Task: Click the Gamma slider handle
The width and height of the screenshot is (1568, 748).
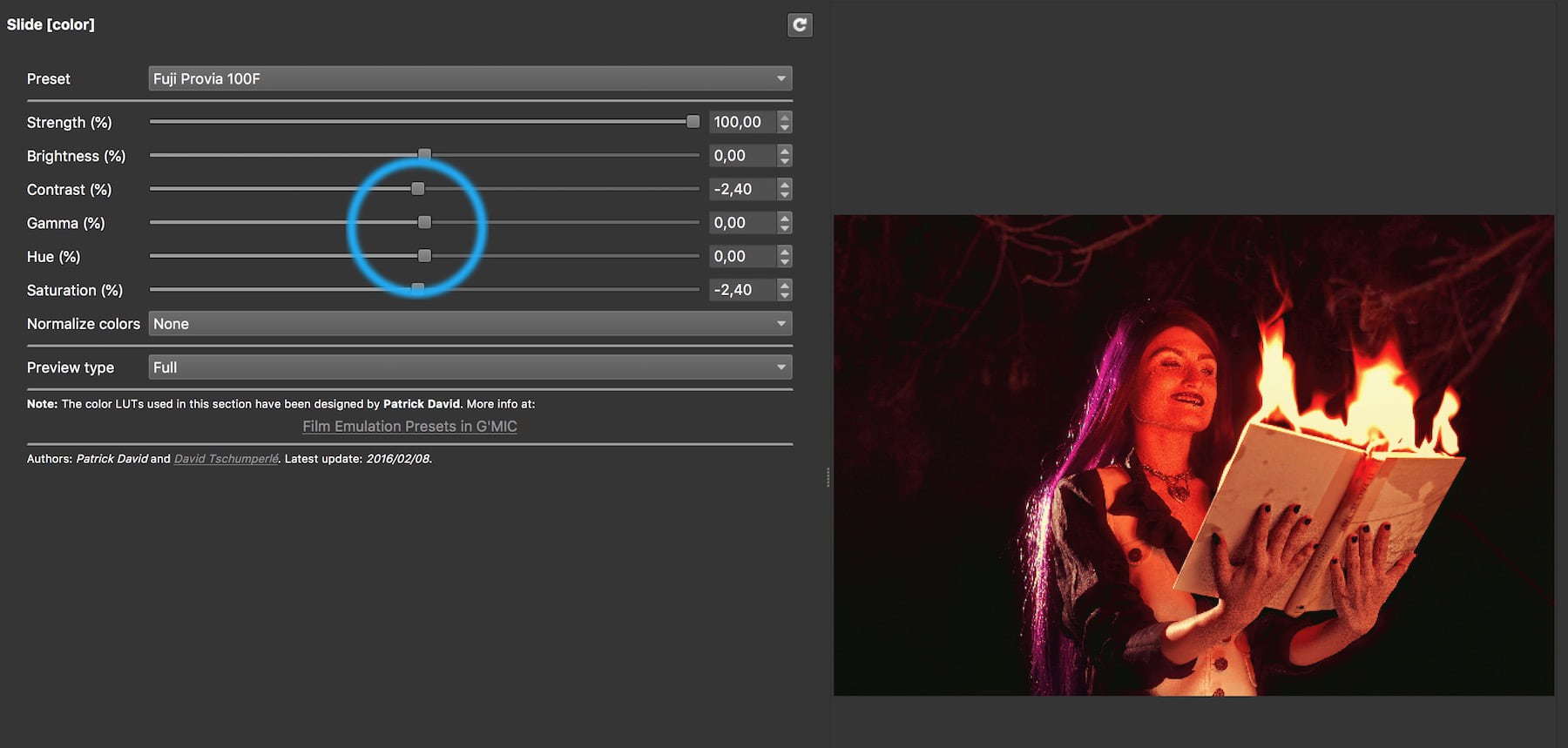Action: [x=424, y=223]
